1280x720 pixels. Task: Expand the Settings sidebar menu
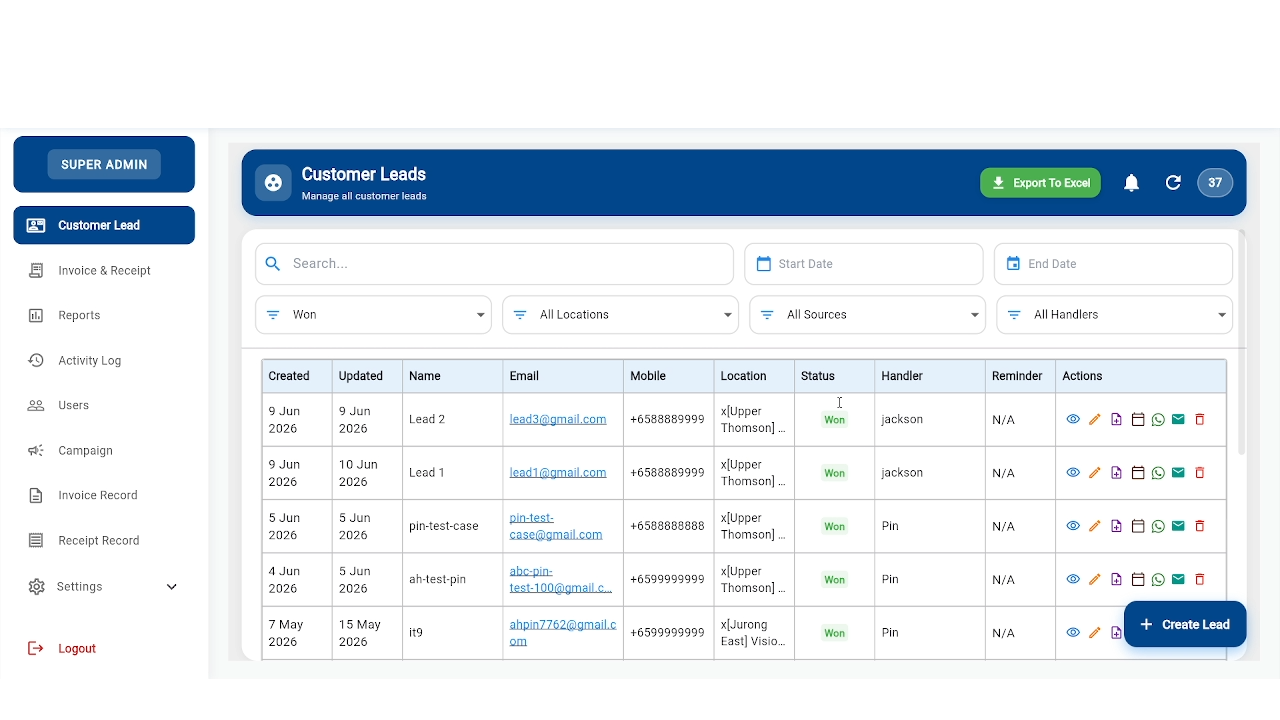(104, 587)
